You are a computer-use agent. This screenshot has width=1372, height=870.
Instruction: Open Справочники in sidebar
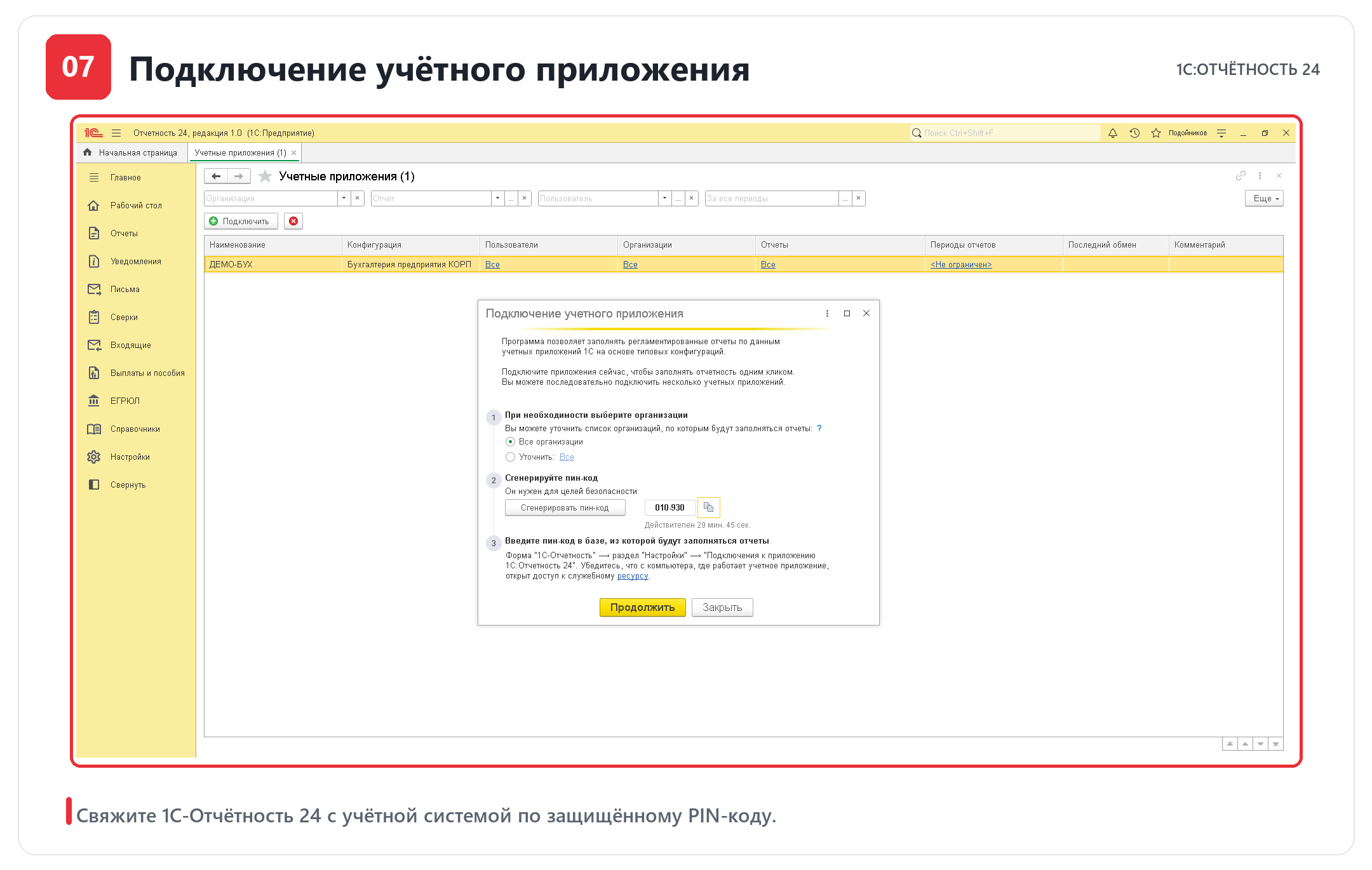point(136,429)
